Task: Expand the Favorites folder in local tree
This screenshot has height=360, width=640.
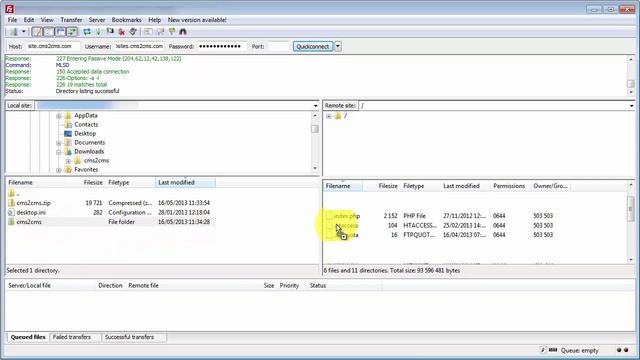Action: [x=59, y=170]
